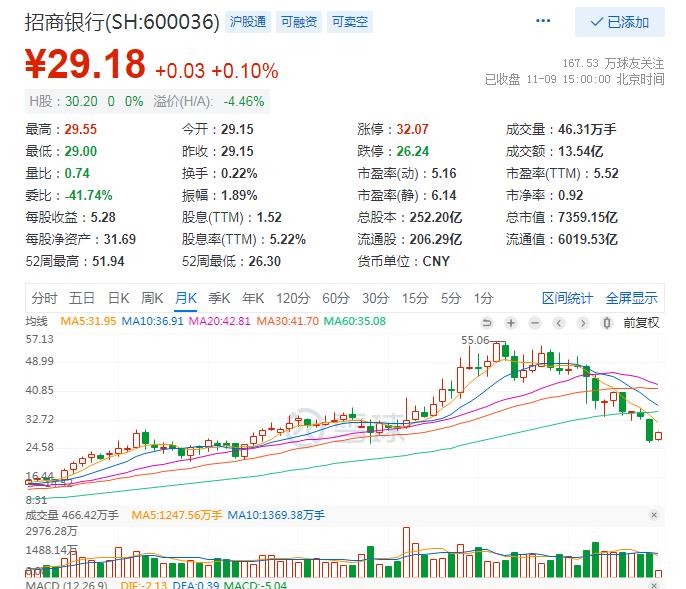Click the 最高 value 29.55
The image size is (686, 589).
pyautogui.click(x=80, y=130)
